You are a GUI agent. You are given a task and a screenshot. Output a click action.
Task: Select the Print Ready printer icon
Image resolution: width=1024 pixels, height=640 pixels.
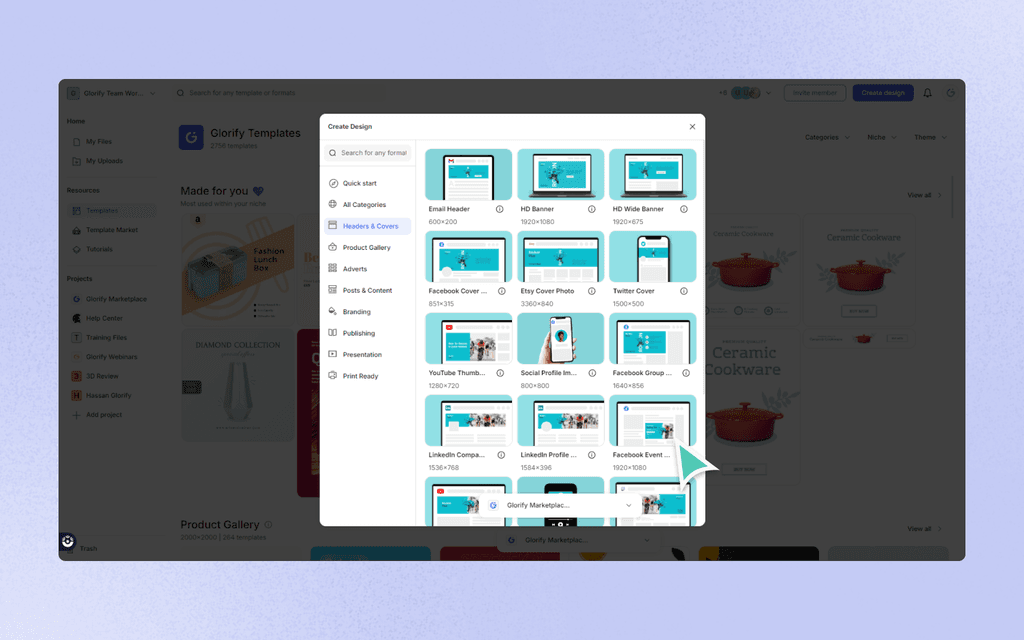click(334, 376)
